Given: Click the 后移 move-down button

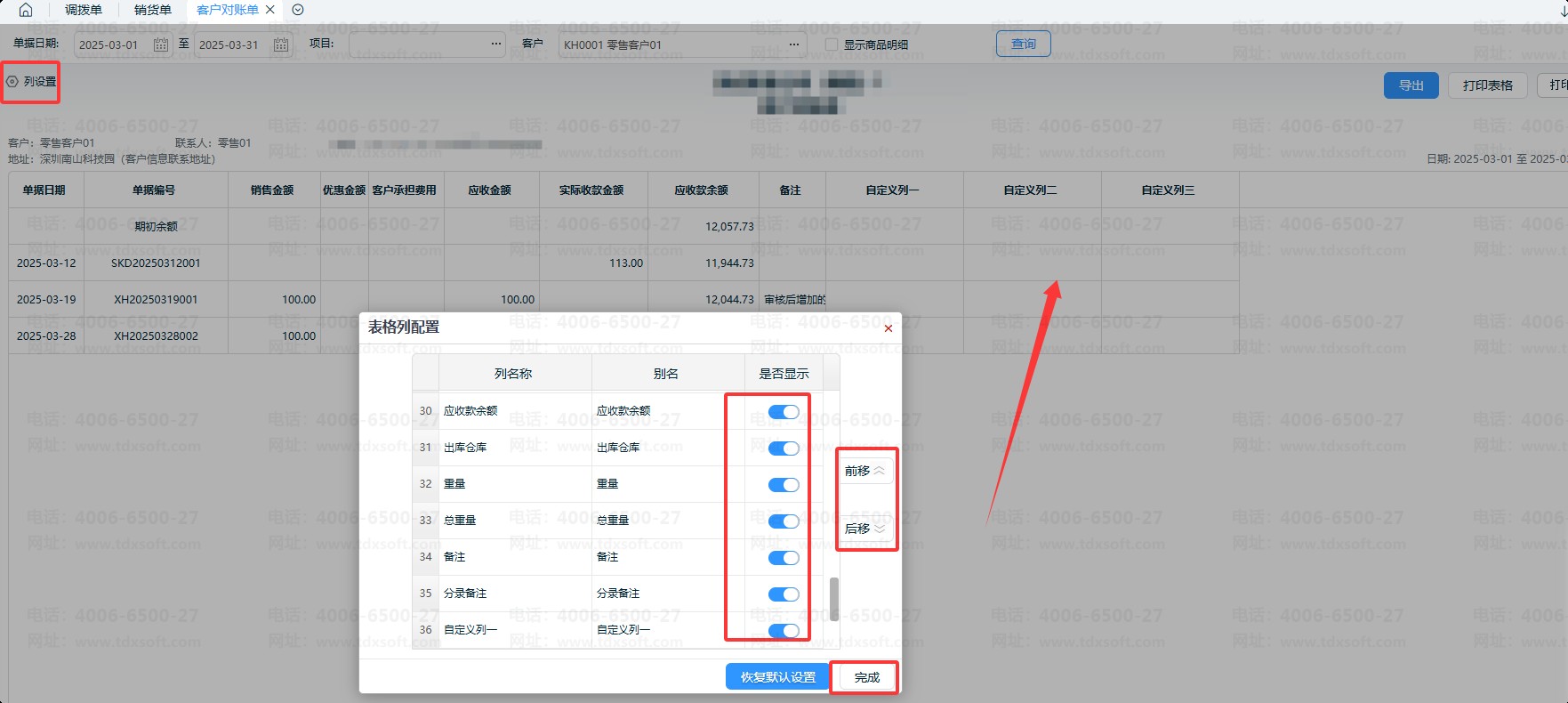Looking at the screenshot, I should click(864, 529).
